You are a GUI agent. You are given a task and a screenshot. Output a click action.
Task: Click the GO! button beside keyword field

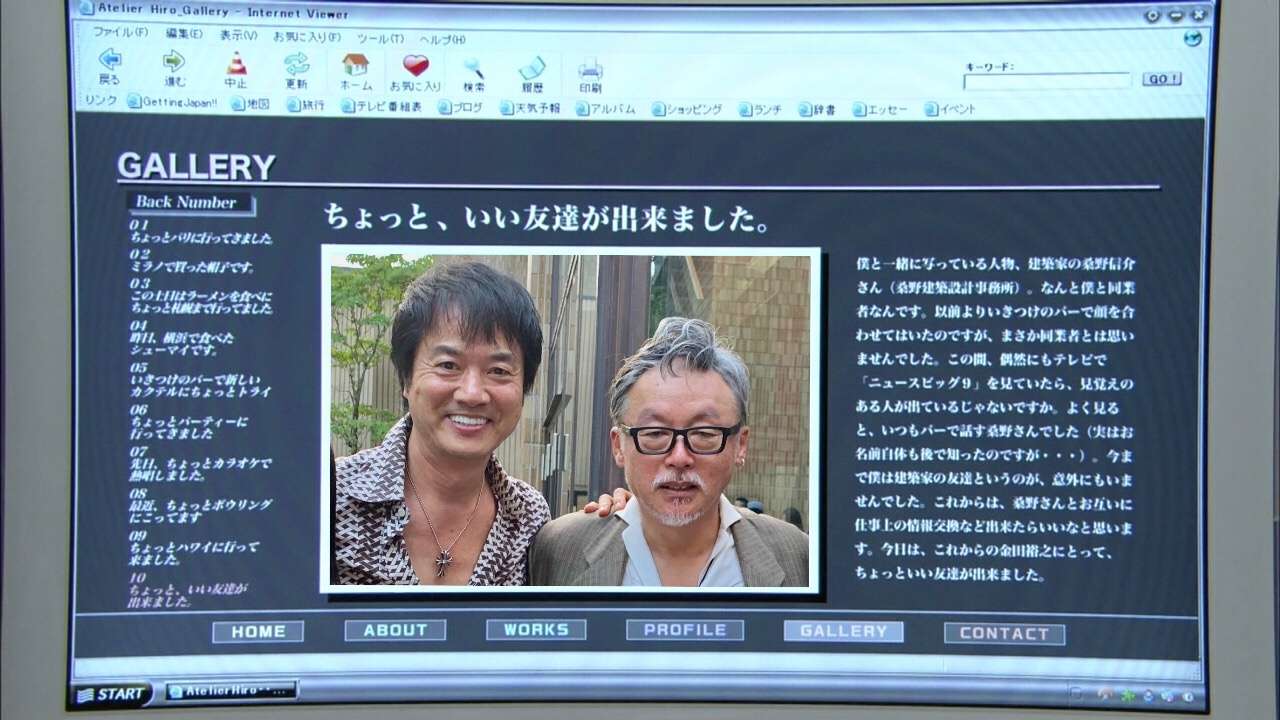point(1161,79)
